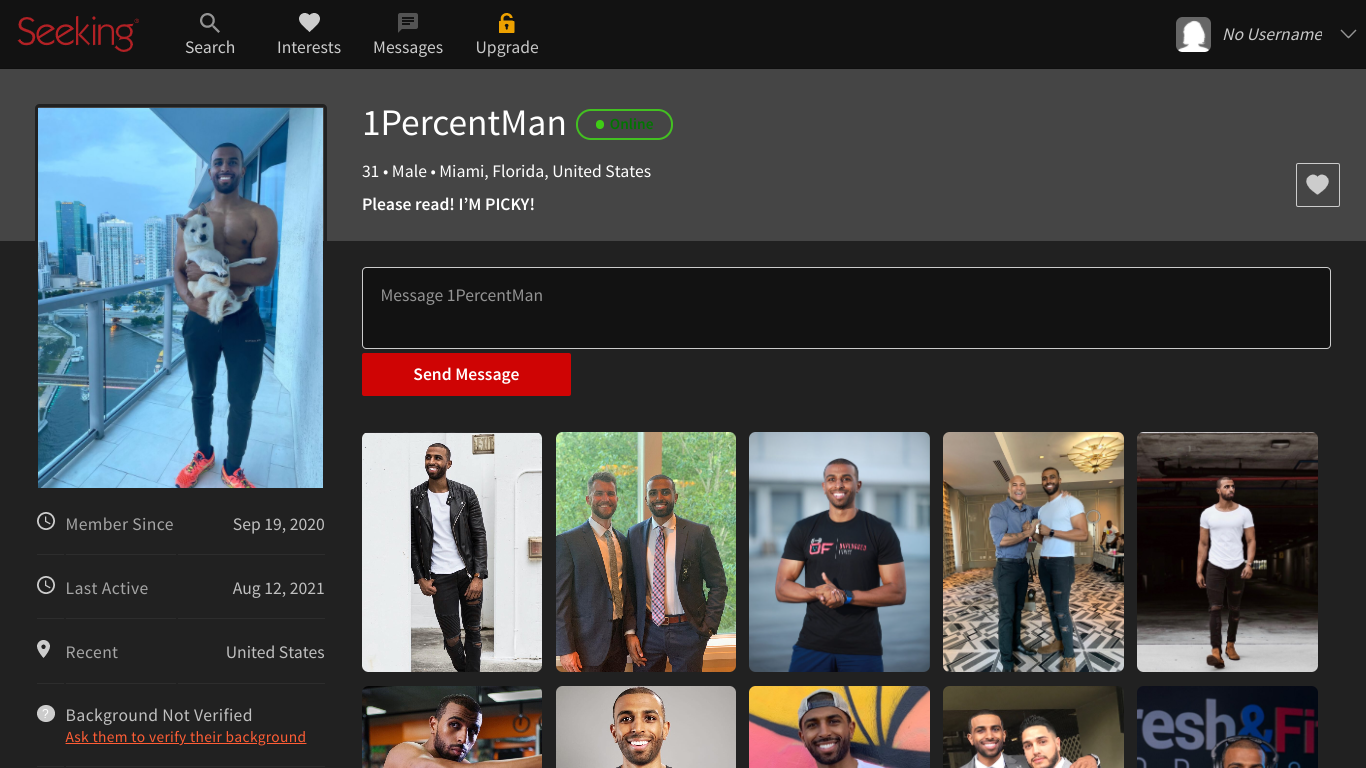Image resolution: width=1366 pixels, height=768 pixels.
Task: Open the white t-shirt walking photo thumbnail
Action: coord(1227,552)
